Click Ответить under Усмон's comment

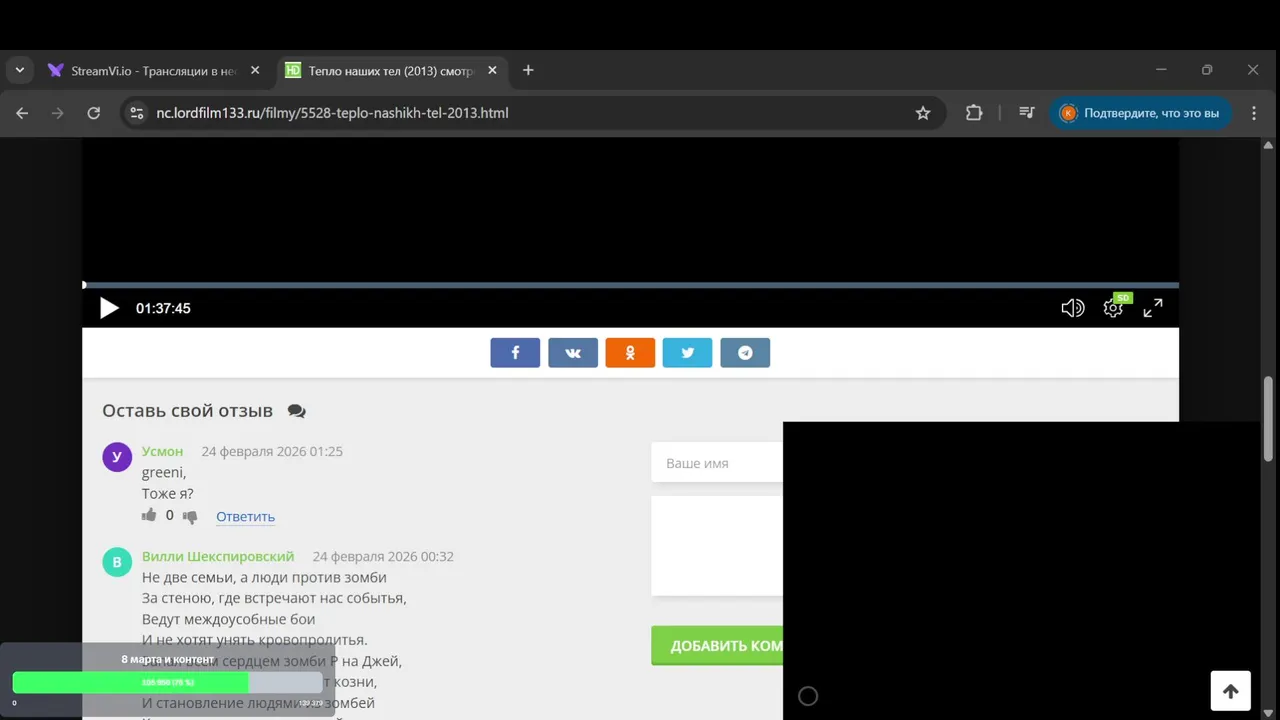point(245,517)
